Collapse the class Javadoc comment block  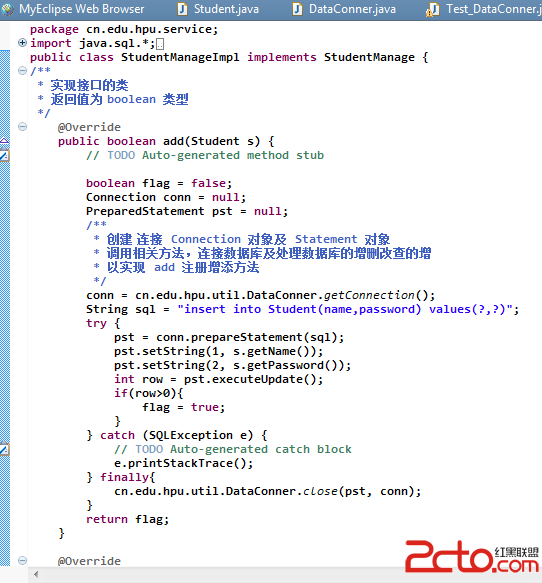point(22,71)
